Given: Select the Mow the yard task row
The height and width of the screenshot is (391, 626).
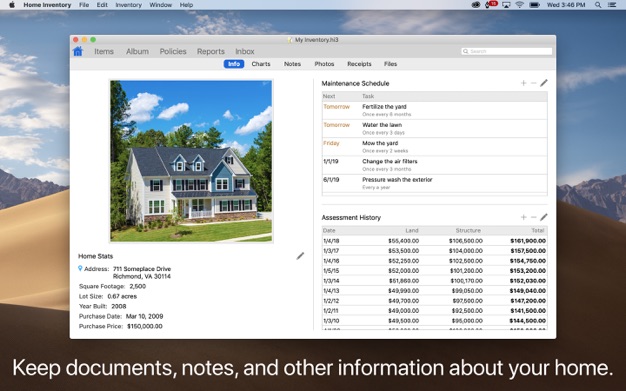Looking at the screenshot, I should pos(434,147).
